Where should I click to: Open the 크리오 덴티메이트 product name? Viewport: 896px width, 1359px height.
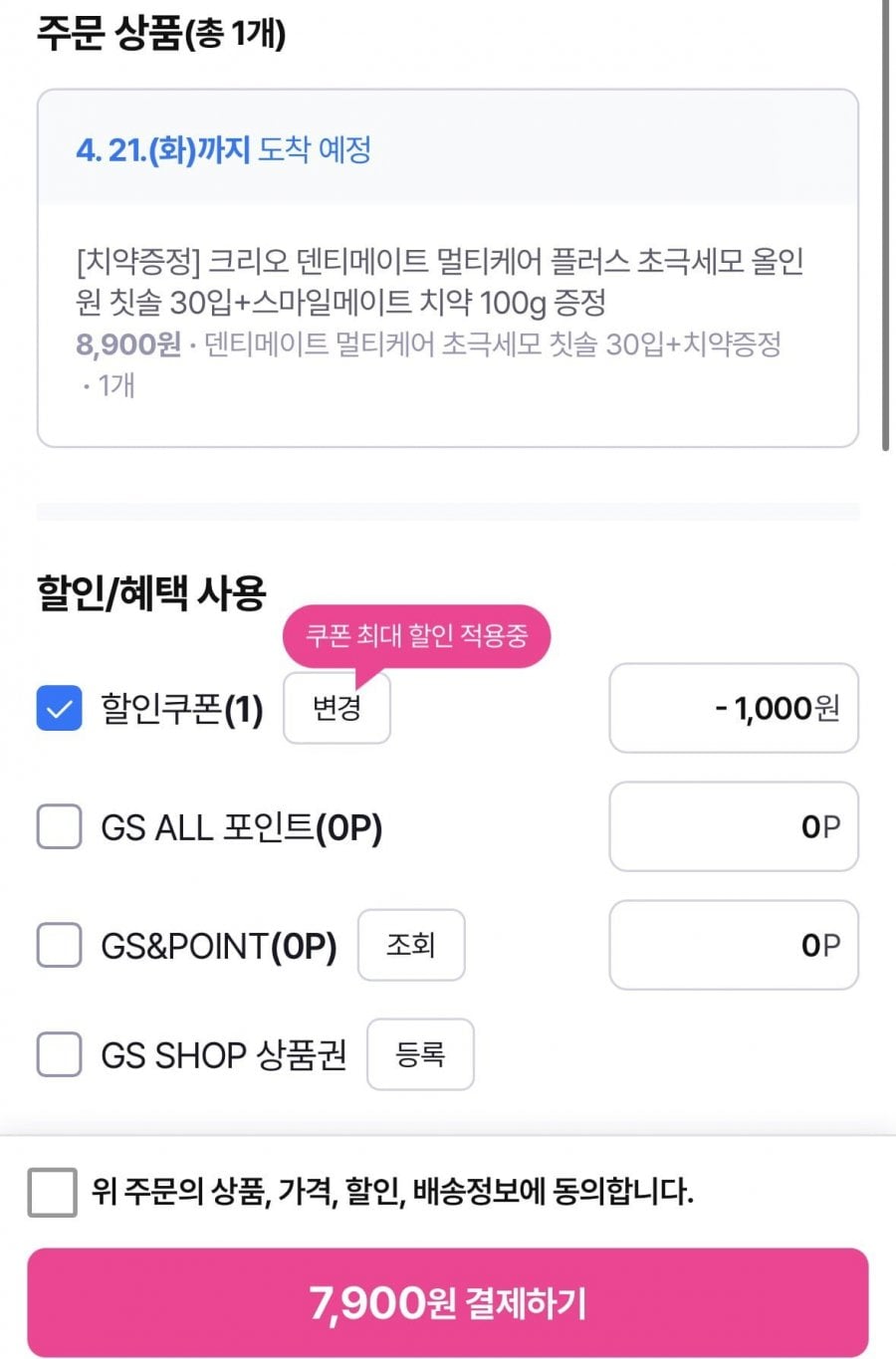click(x=439, y=281)
